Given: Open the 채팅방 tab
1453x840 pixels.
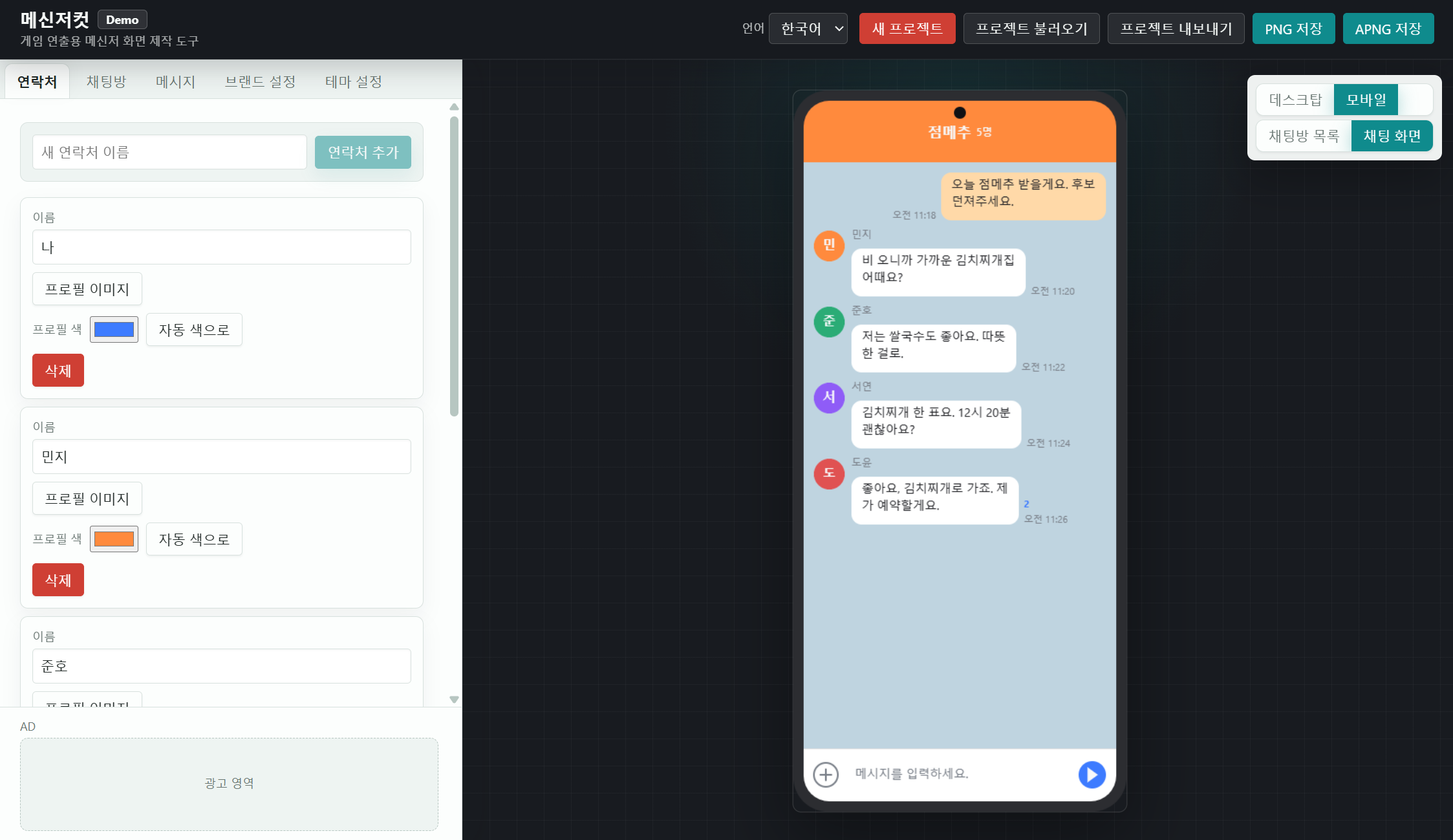Looking at the screenshot, I should 106,81.
